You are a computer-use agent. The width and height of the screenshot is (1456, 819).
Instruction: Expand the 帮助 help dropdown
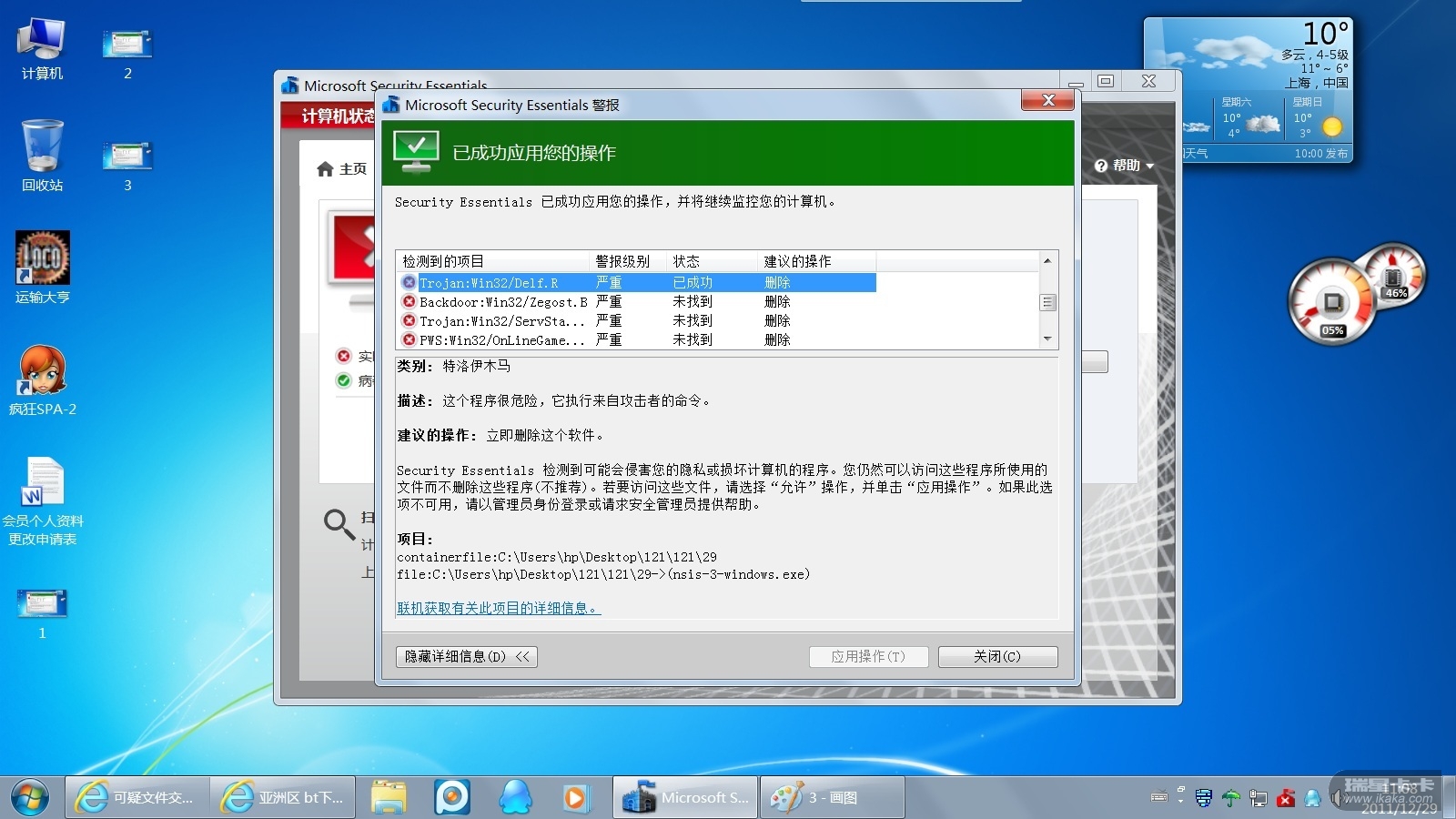[1125, 166]
